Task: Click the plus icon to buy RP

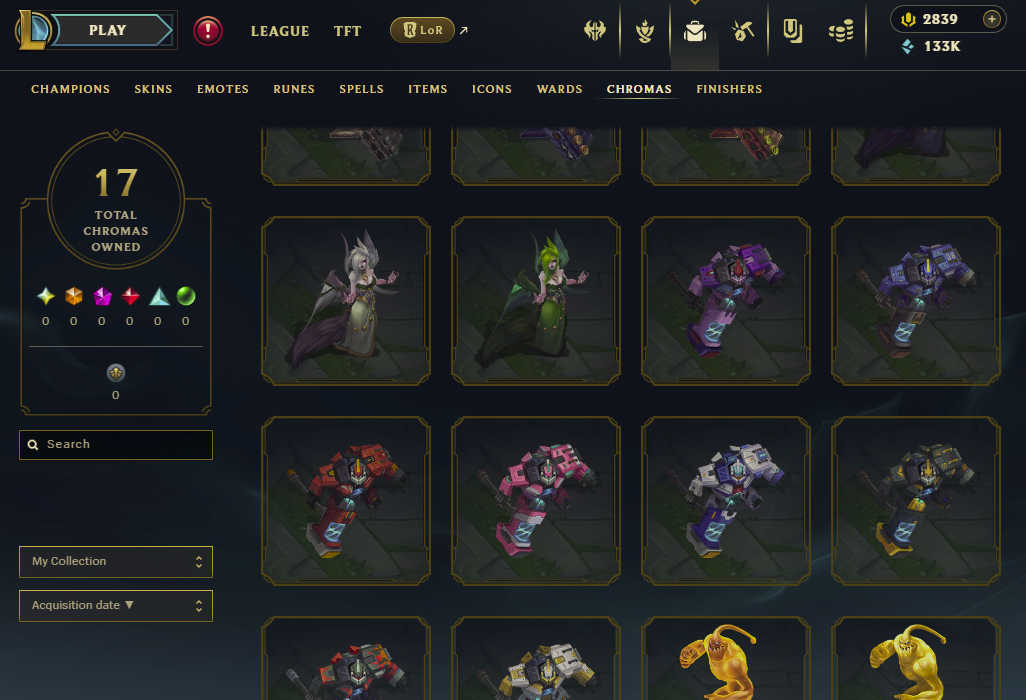Action: click(992, 19)
